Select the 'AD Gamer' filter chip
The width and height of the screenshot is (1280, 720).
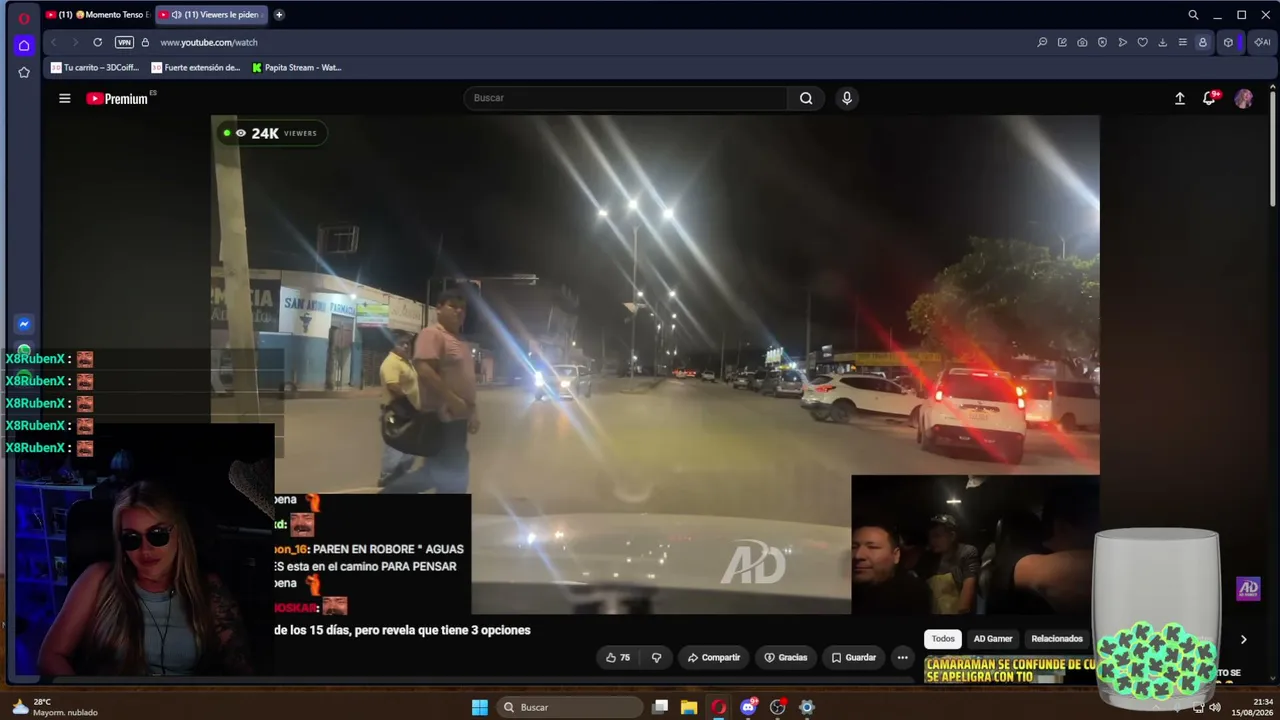(993, 639)
